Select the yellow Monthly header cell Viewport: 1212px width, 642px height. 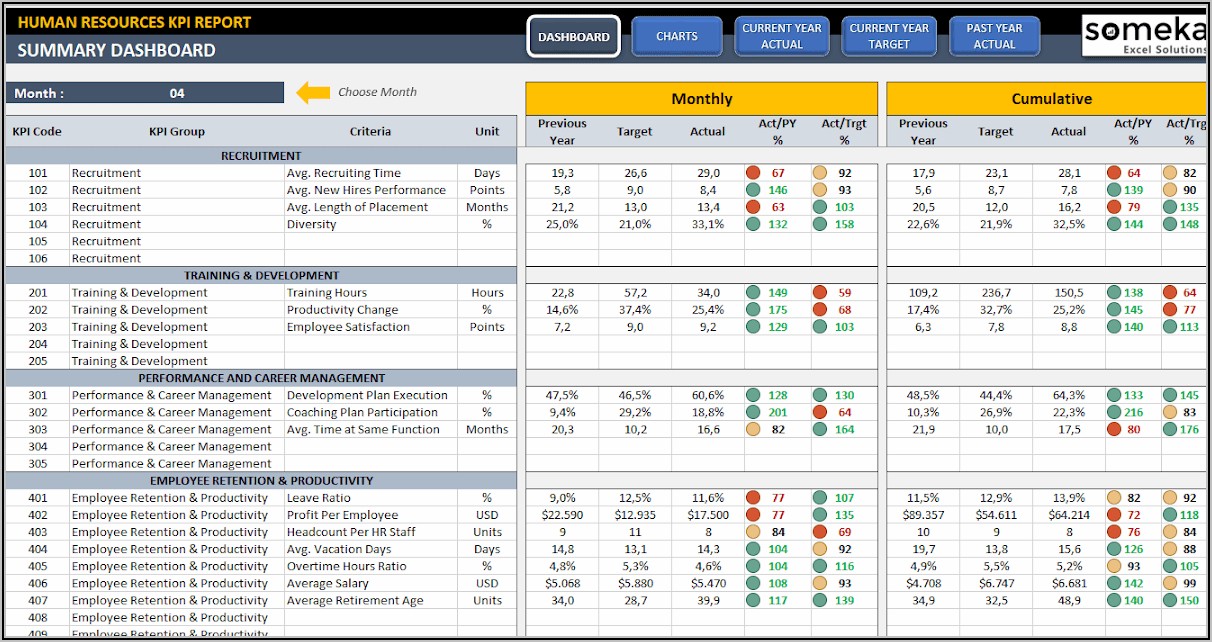(x=701, y=99)
